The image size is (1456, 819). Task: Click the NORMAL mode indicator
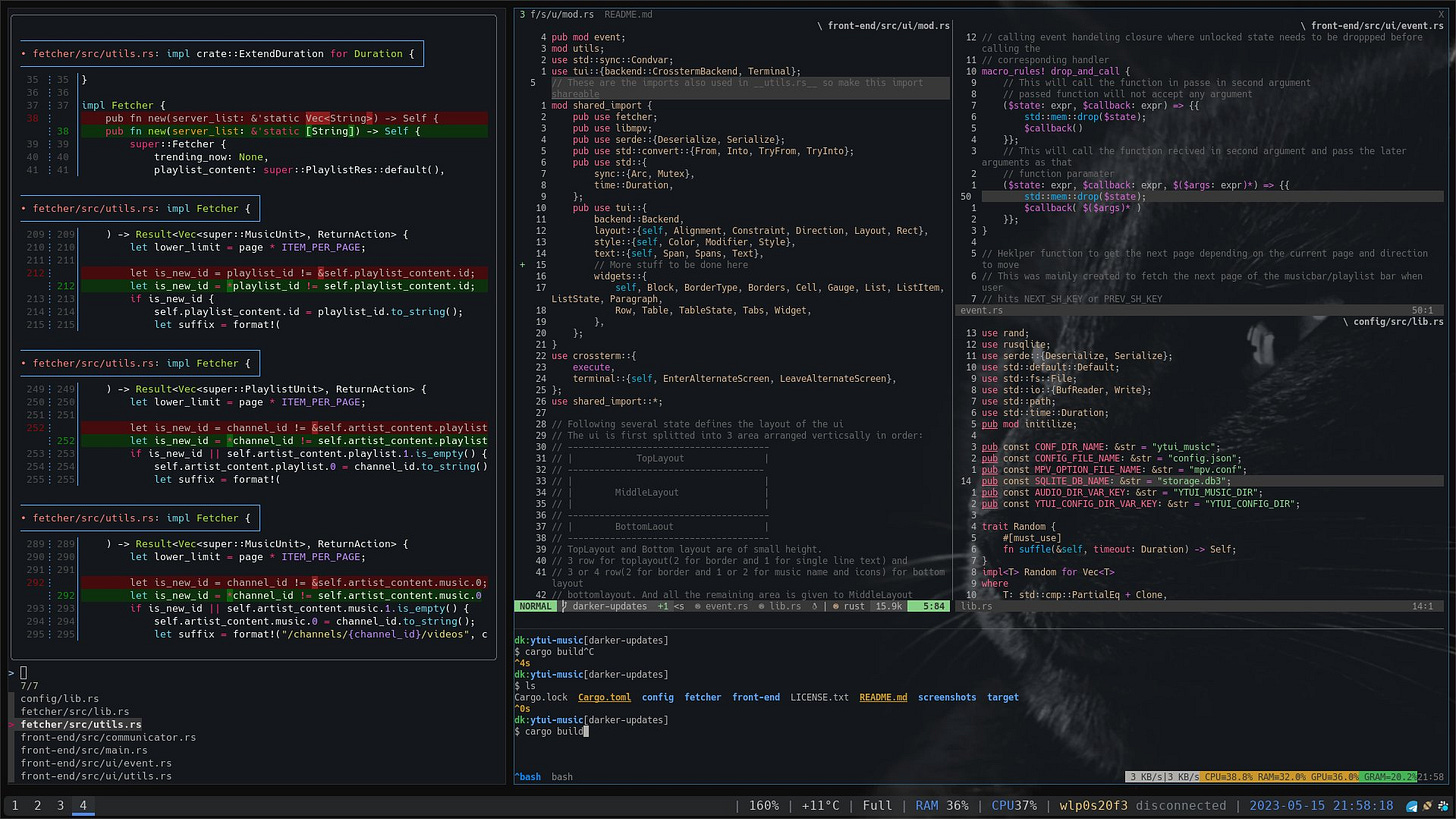tap(536, 606)
